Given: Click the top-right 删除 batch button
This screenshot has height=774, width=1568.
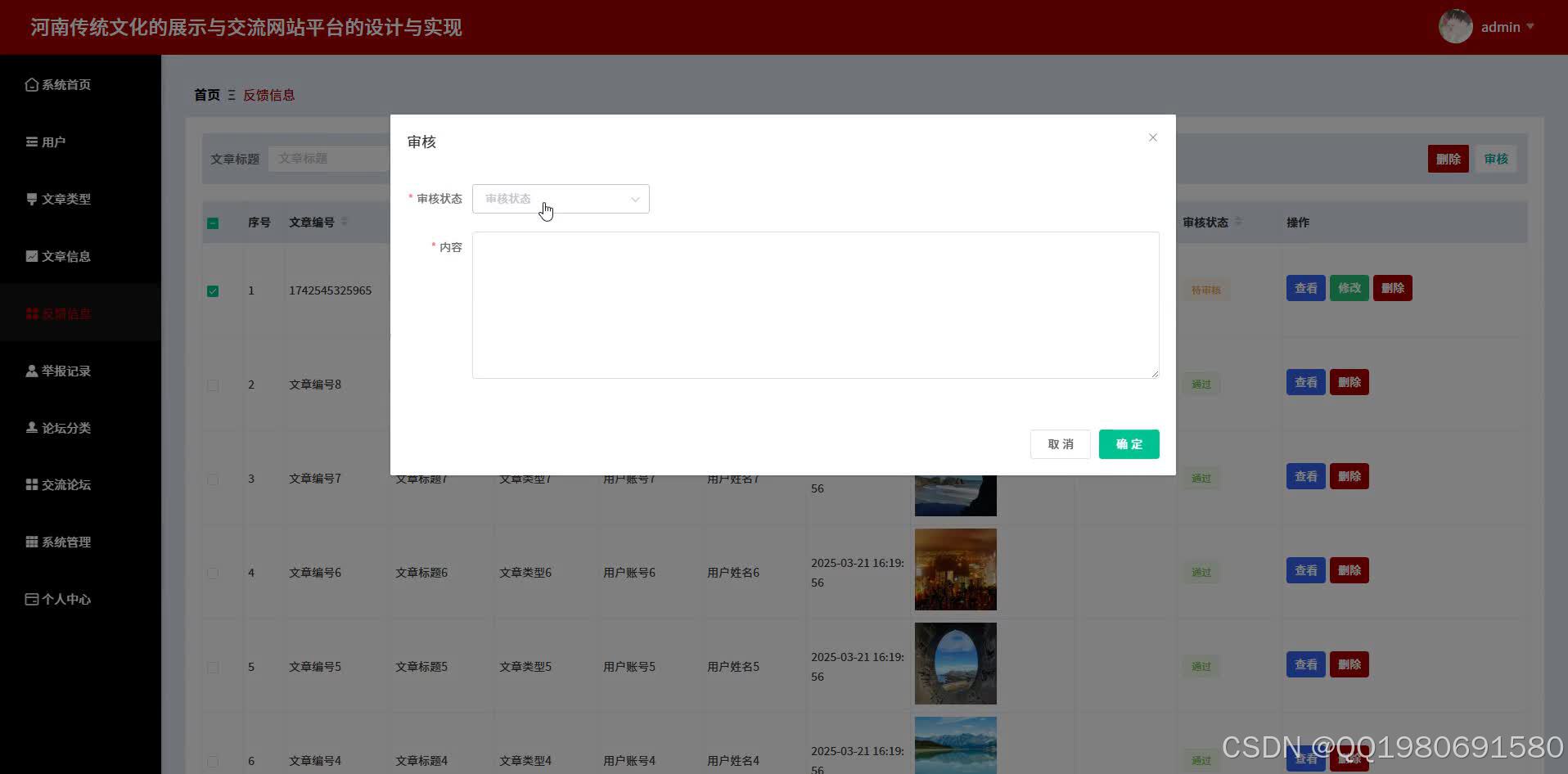Looking at the screenshot, I should (x=1448, y=159).
